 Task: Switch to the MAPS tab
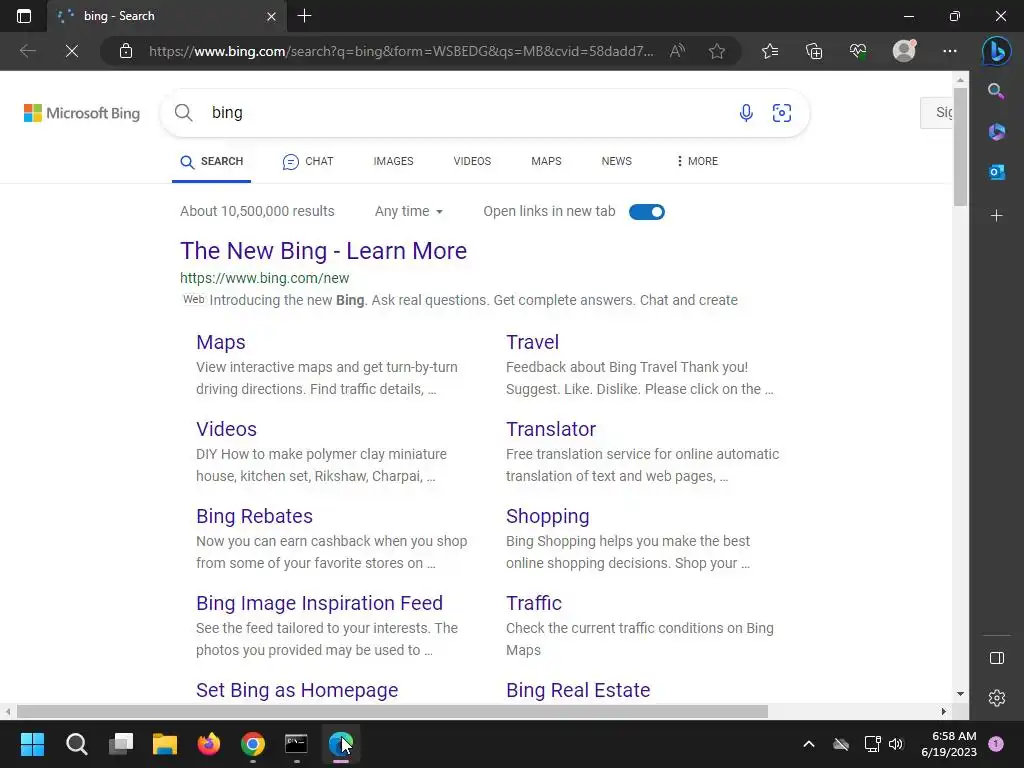tap(546, 161)
